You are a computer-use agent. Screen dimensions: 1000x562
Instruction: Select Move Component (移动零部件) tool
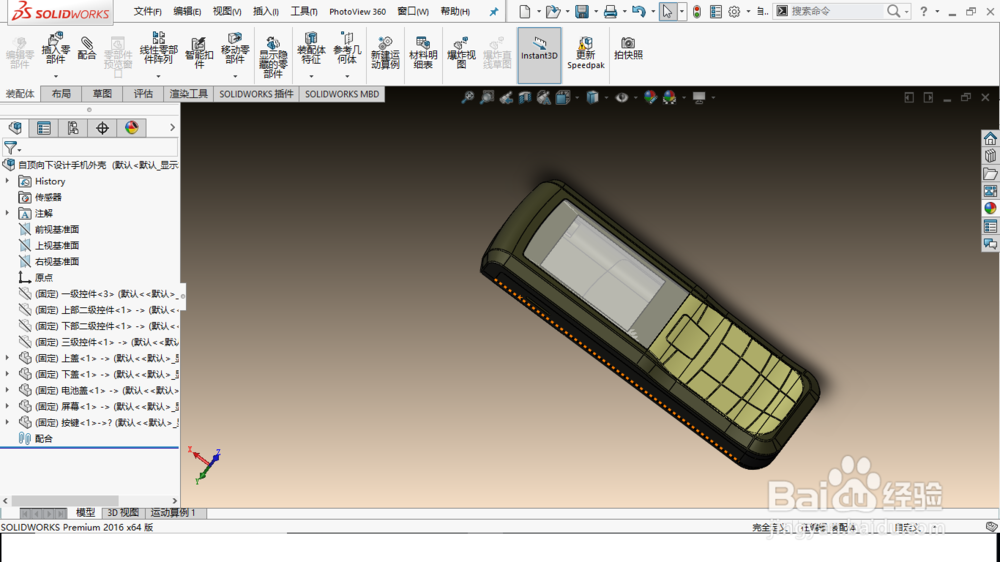click(235, 48)
